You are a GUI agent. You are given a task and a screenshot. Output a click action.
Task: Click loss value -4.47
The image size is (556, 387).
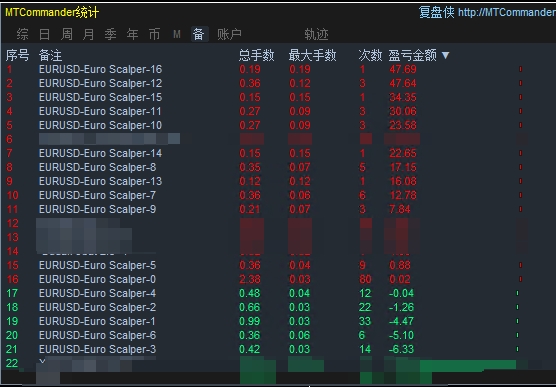coord(401,321)
